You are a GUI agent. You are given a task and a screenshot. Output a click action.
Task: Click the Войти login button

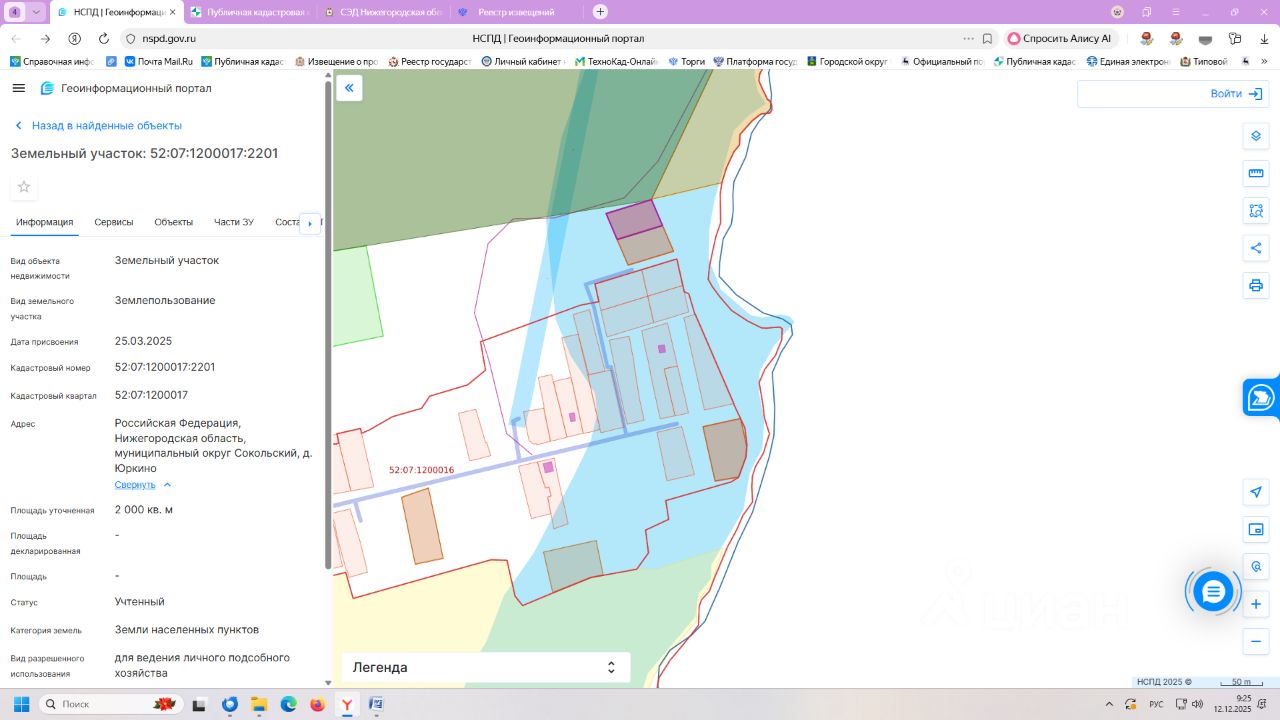coord(1235,93)
